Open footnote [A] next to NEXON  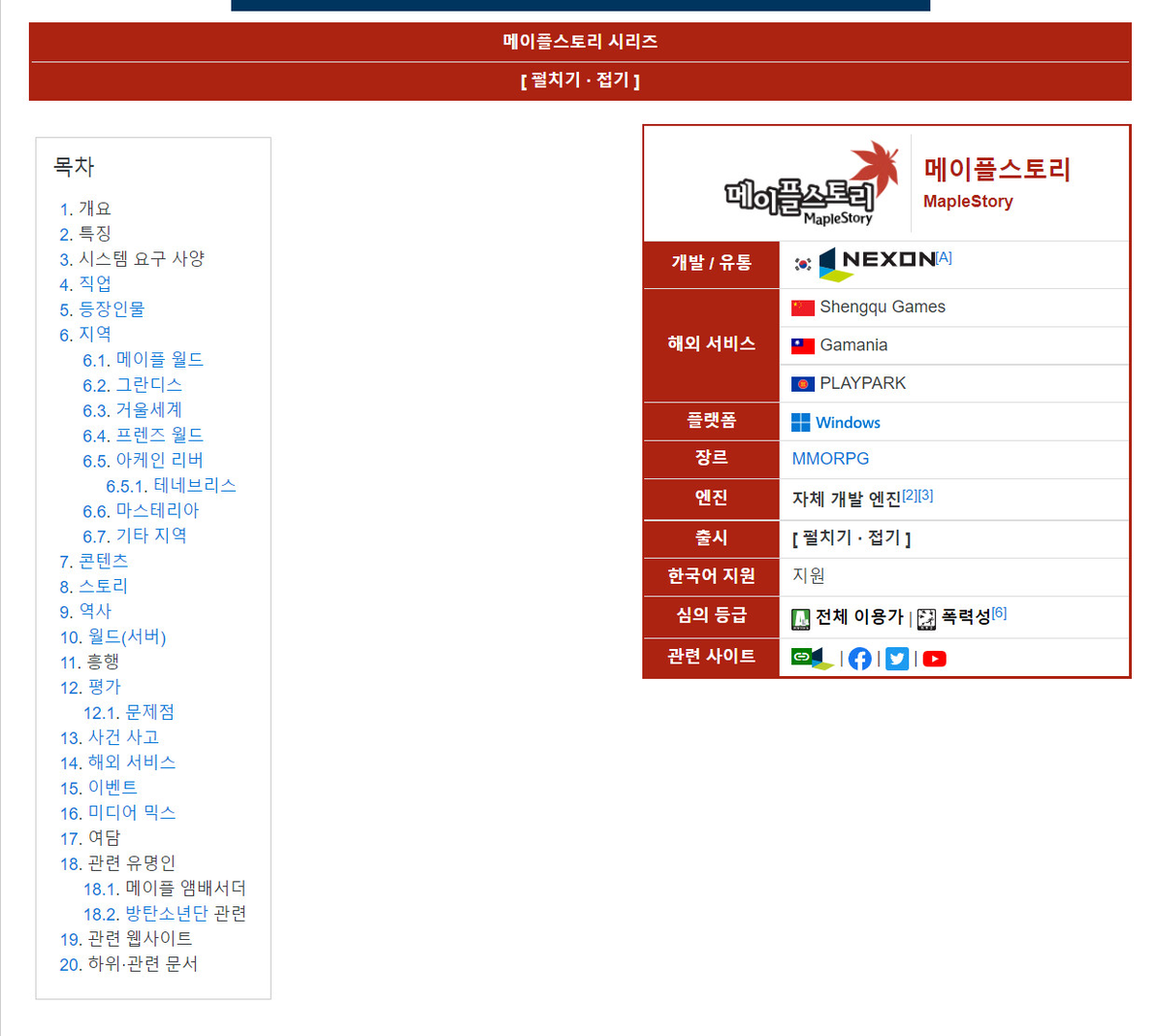pyautogui.click(x=945, y=257)
